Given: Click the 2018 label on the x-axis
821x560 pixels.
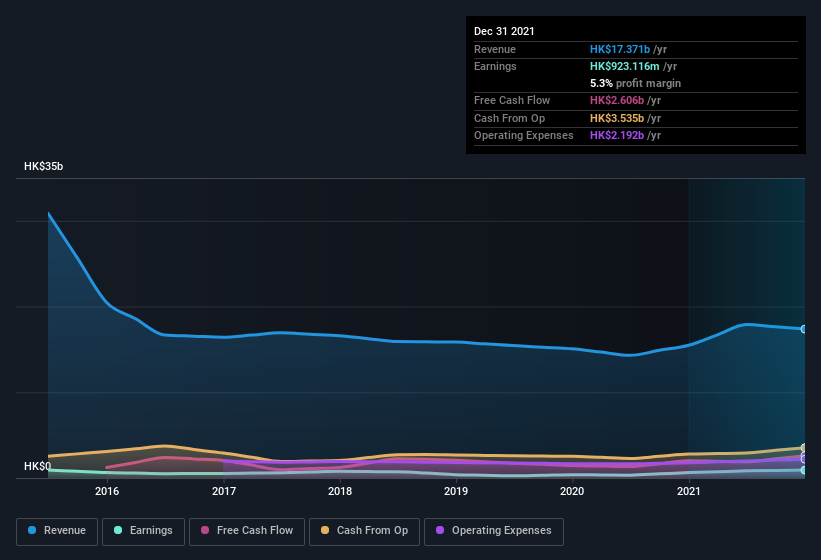Looking at the screenshot, I should 340,491.
